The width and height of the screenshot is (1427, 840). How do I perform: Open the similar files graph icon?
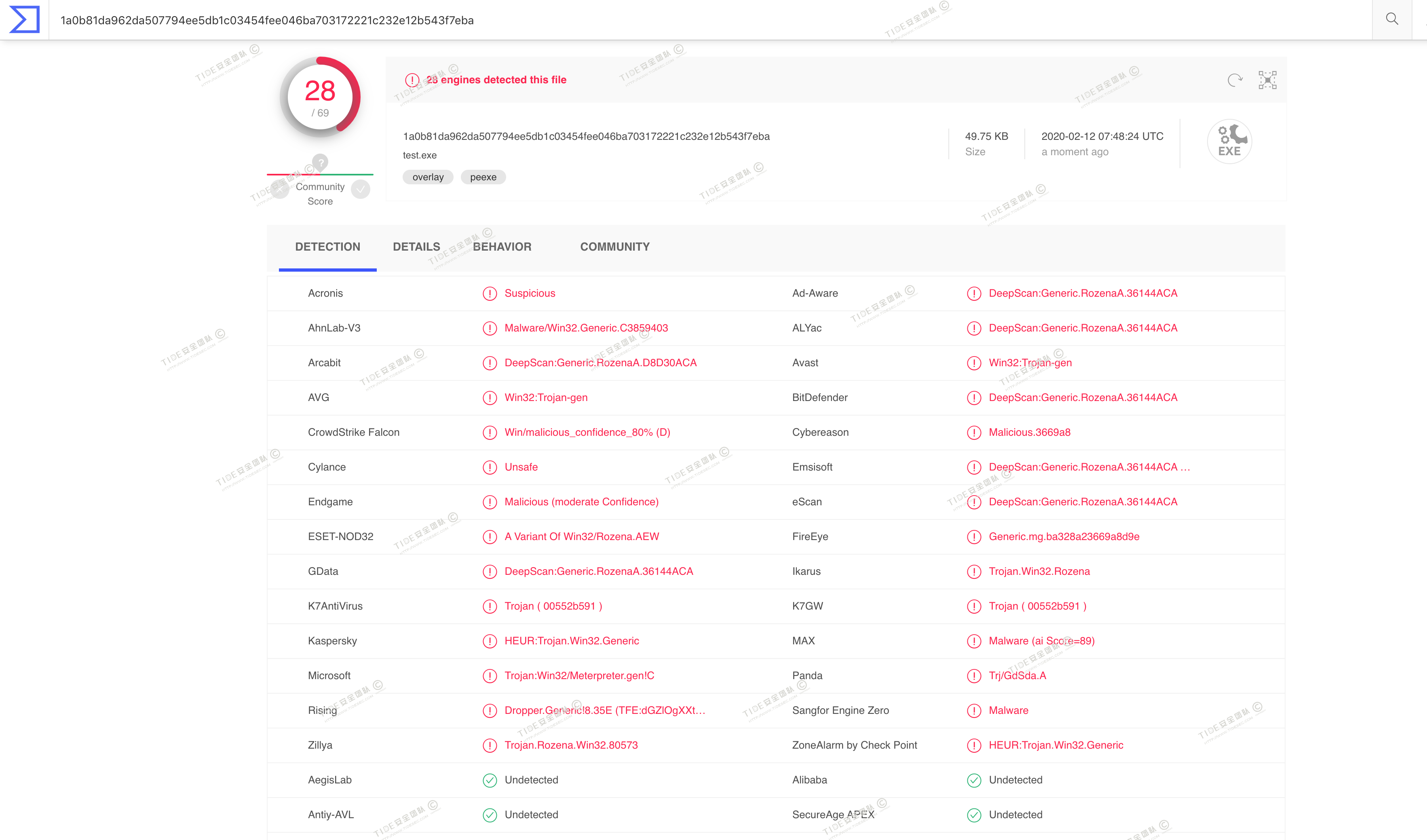click(1267, 80)
